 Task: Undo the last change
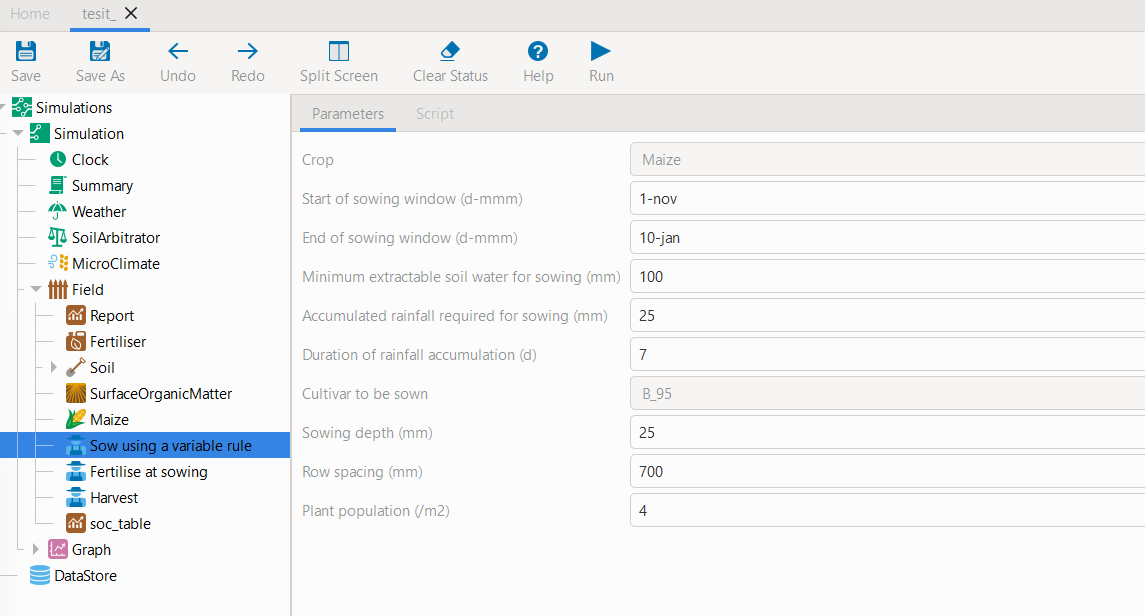pyautogui.click(x=178, y=52)
